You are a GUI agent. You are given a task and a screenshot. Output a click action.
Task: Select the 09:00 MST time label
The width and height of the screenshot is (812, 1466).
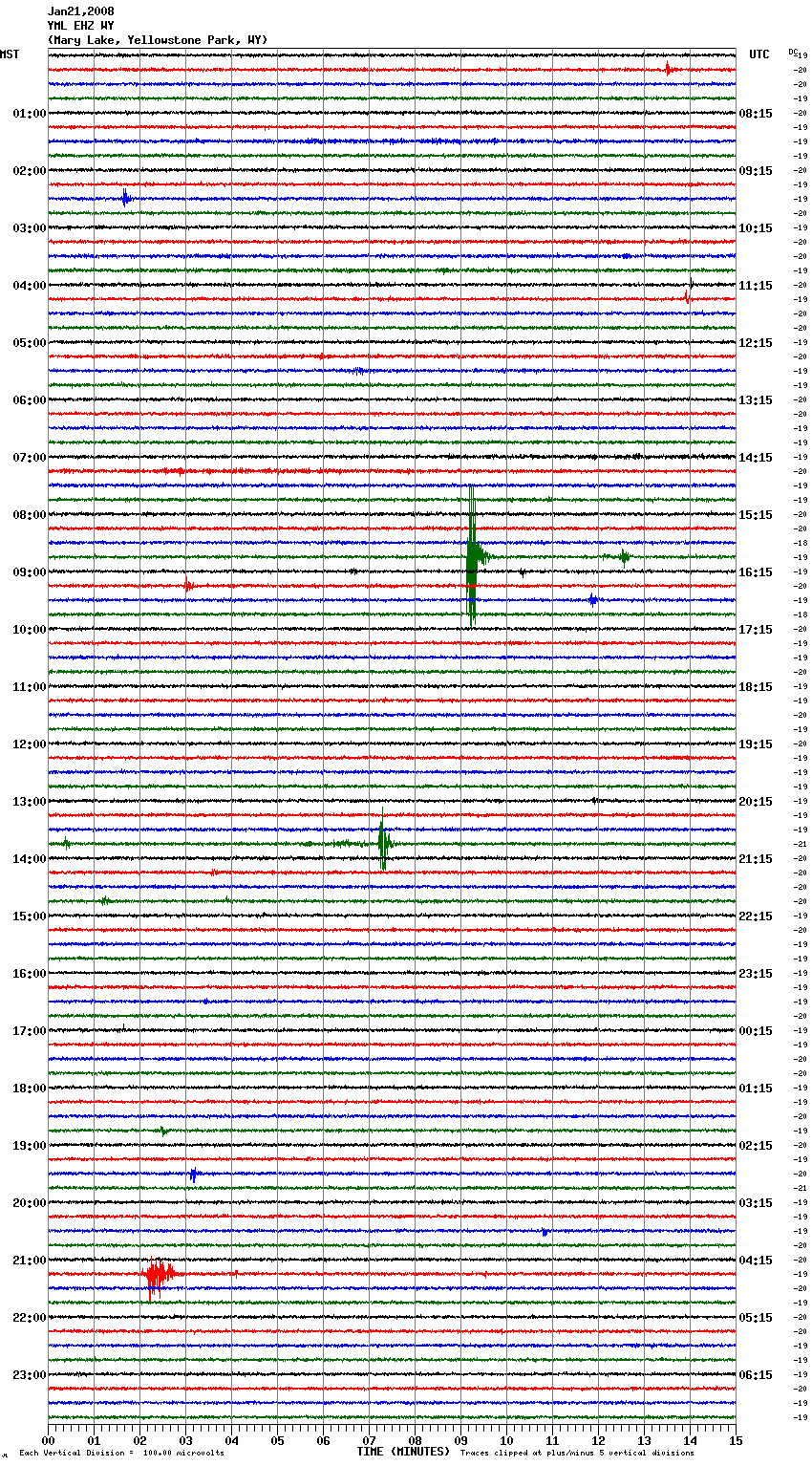point(30,572)
